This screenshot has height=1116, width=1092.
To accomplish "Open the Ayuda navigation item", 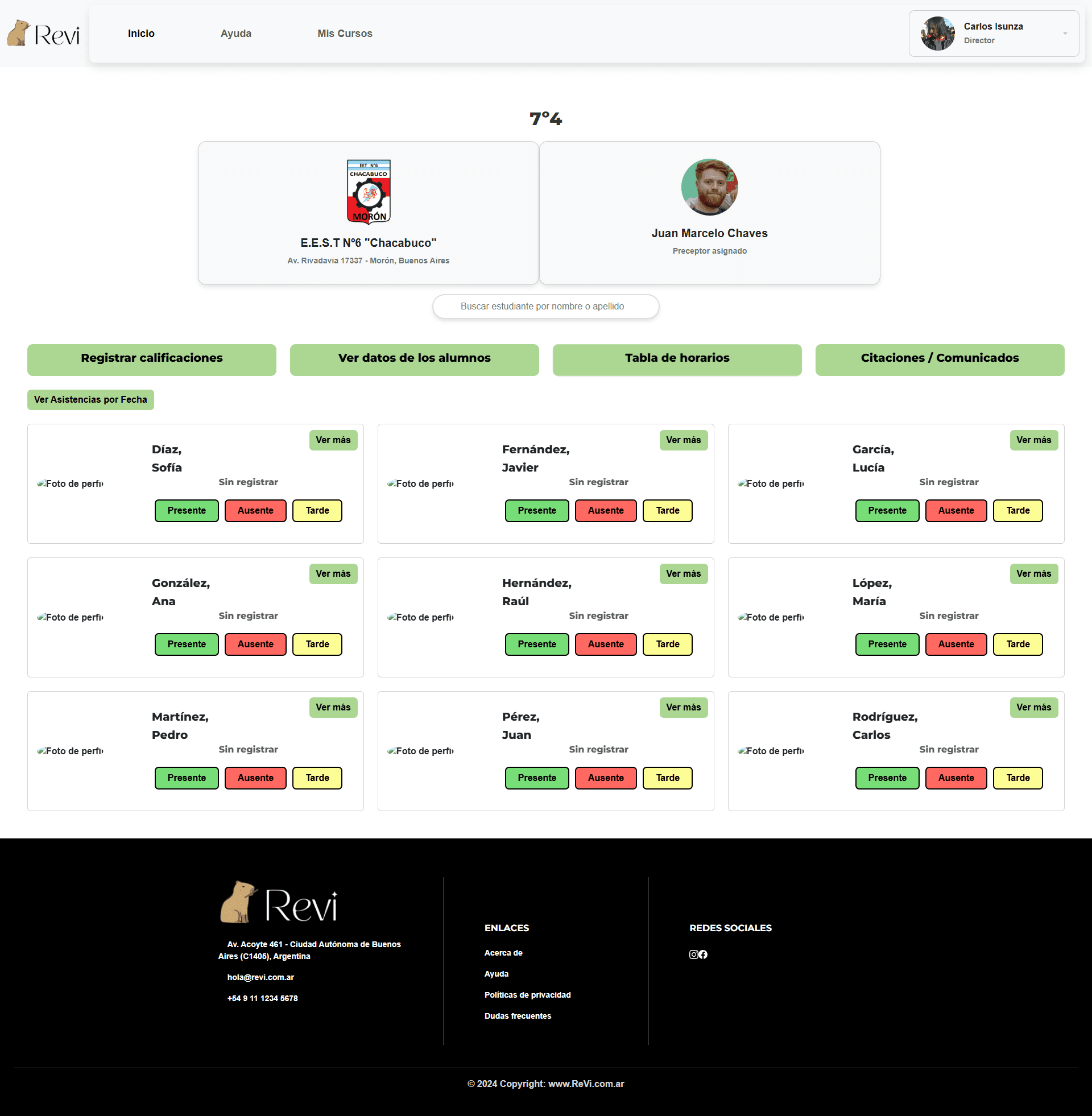I will [235, 33].
